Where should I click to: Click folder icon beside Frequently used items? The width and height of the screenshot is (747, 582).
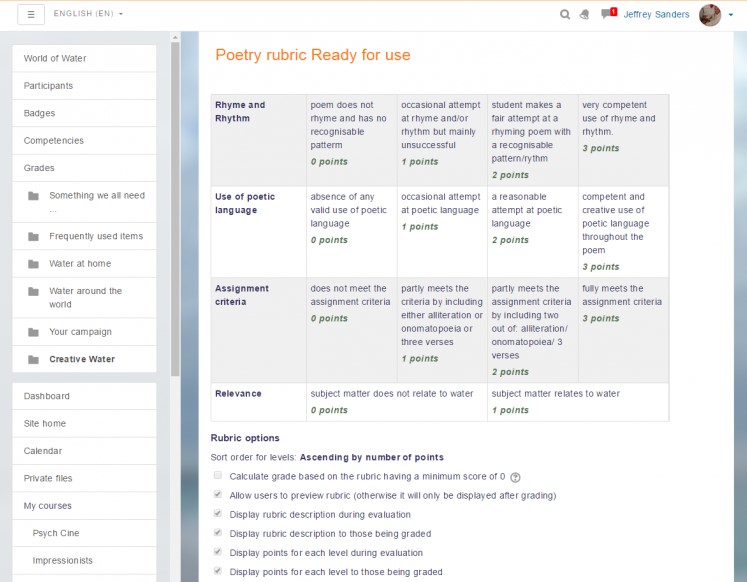pos(33,237)
